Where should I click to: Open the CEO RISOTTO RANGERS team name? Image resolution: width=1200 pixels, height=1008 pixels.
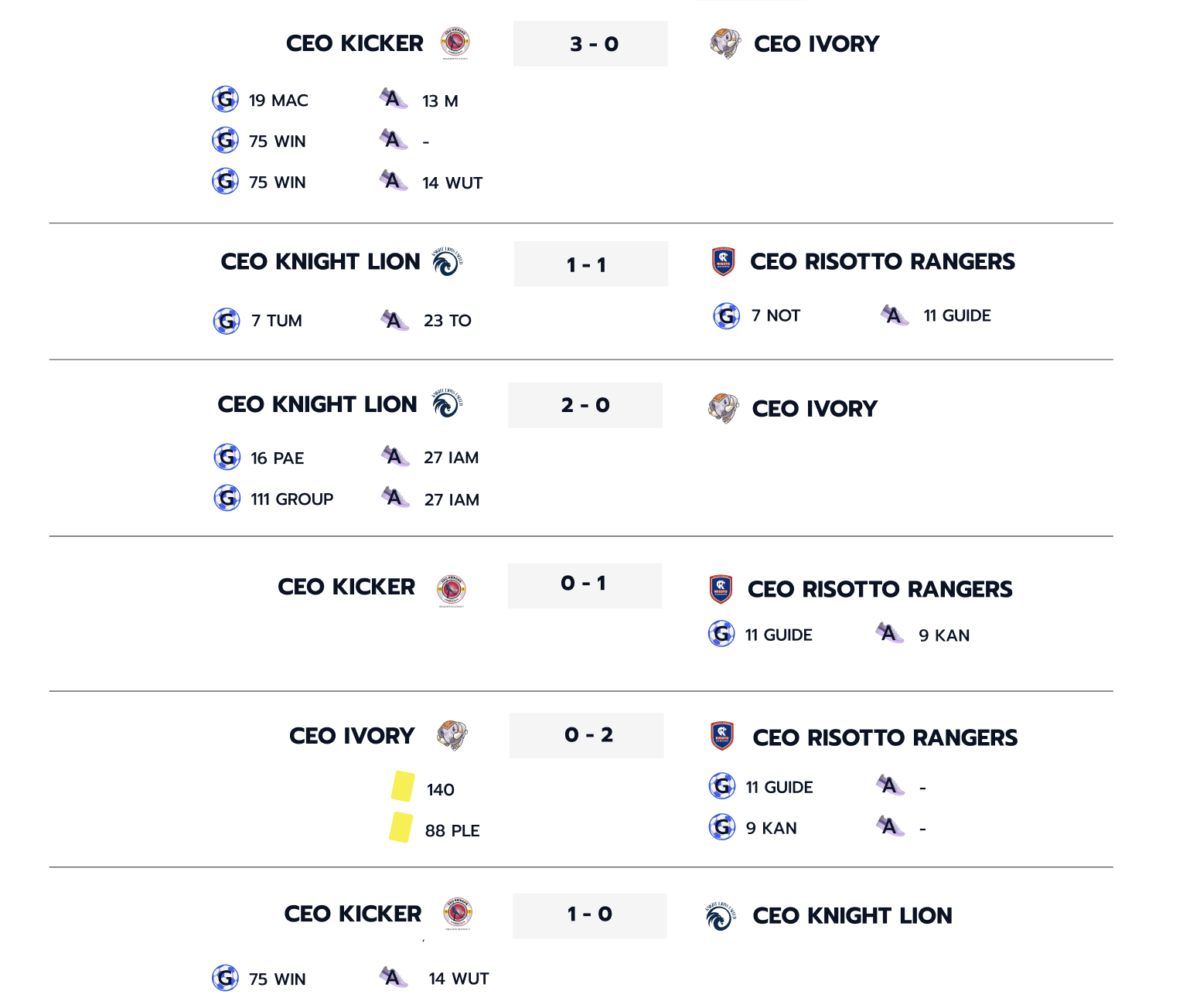pyautogui.click(x=882, y=261)
